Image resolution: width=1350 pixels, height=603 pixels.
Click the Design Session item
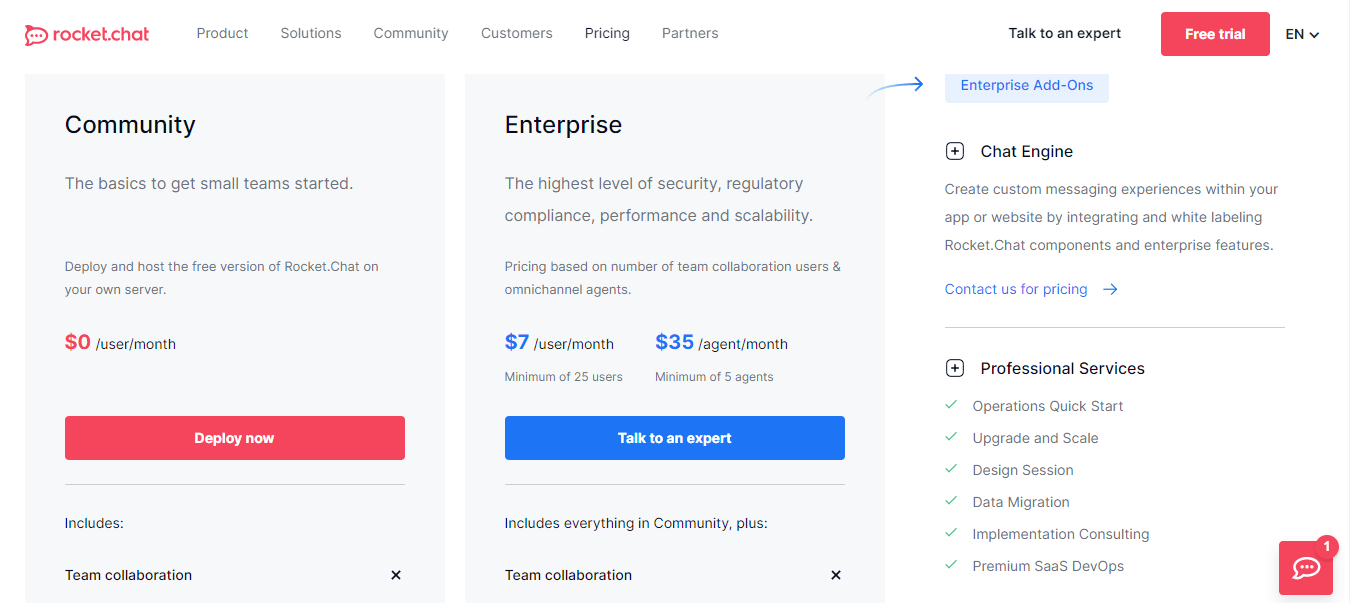[x=1023, y=470]
